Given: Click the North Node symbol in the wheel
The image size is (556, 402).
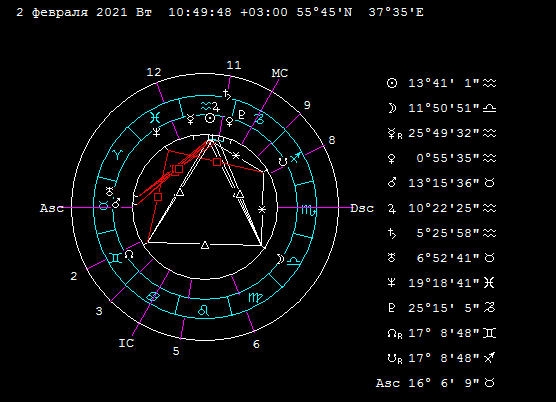Looking at the screenshot, I should 129,254.
